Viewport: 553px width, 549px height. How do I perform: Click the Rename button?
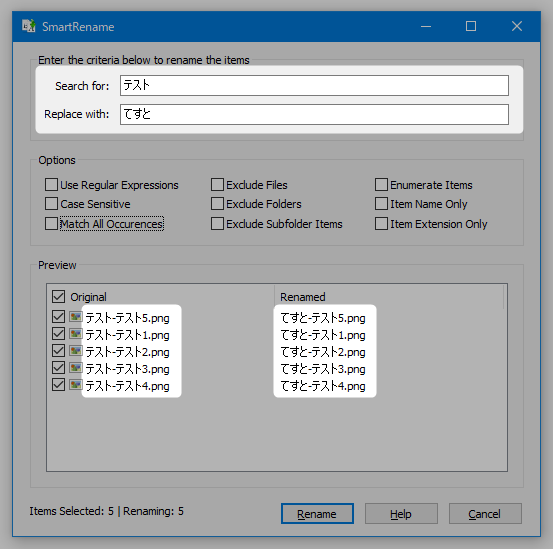pyautogui.click(x=317, y=514)
